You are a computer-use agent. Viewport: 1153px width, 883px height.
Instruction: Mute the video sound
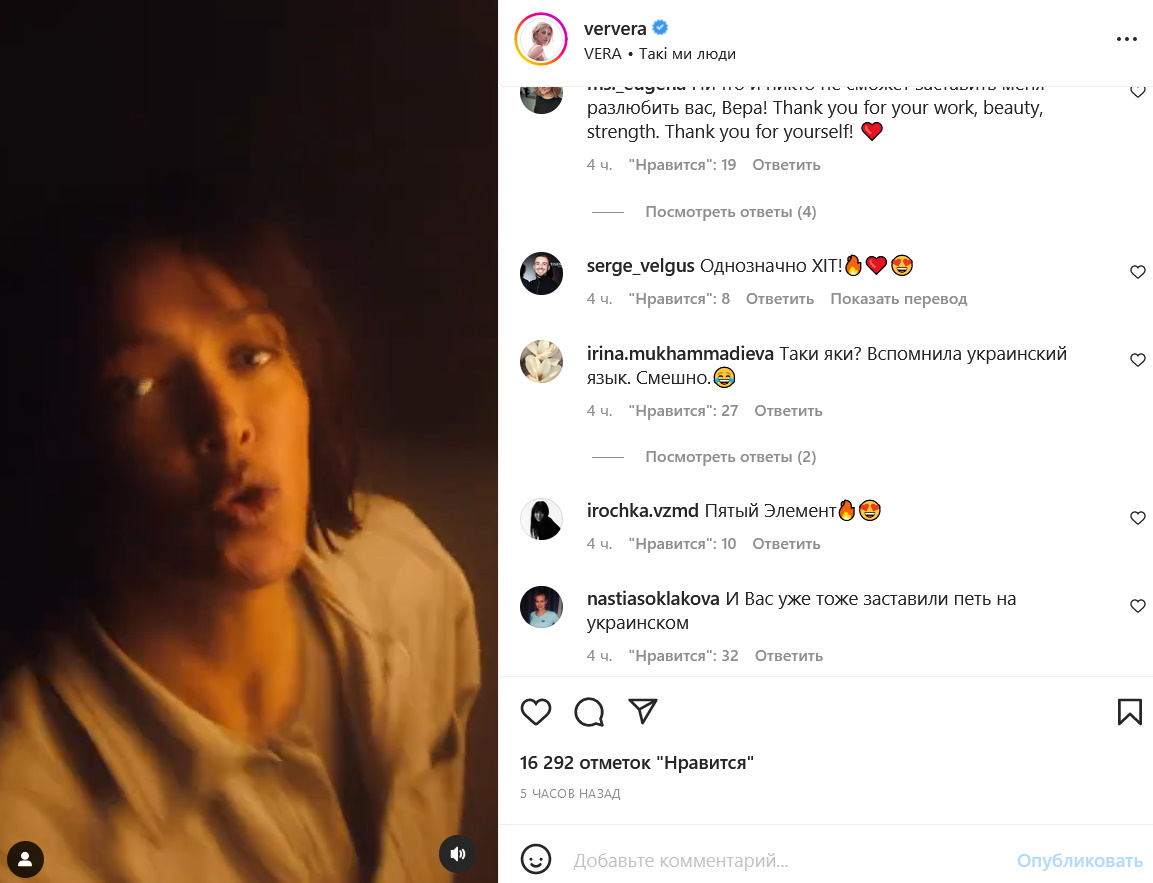[x=457, y=854]
